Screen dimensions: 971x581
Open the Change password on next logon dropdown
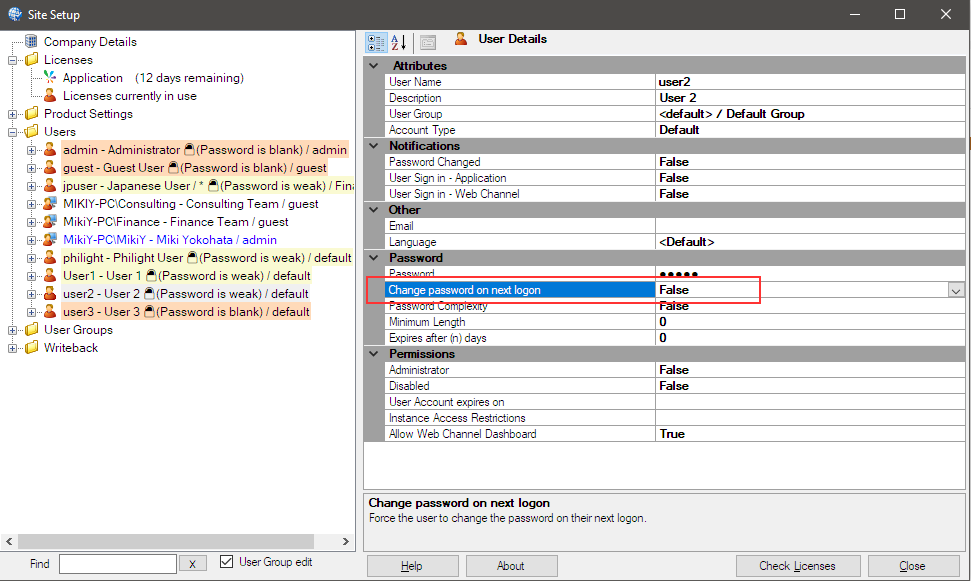tap(956, 290)
